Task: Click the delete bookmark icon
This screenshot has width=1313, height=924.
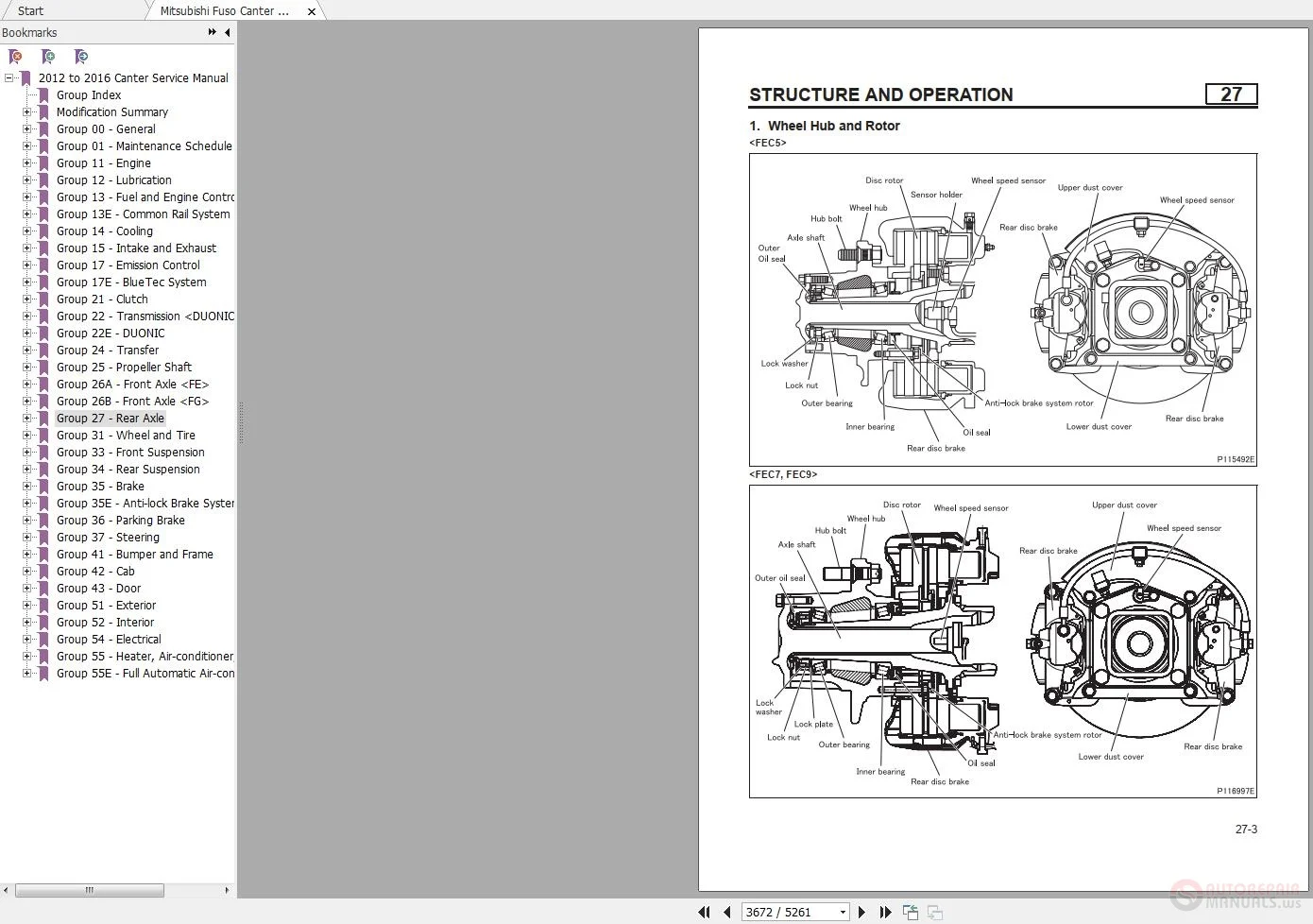Action: click(15, 57)
